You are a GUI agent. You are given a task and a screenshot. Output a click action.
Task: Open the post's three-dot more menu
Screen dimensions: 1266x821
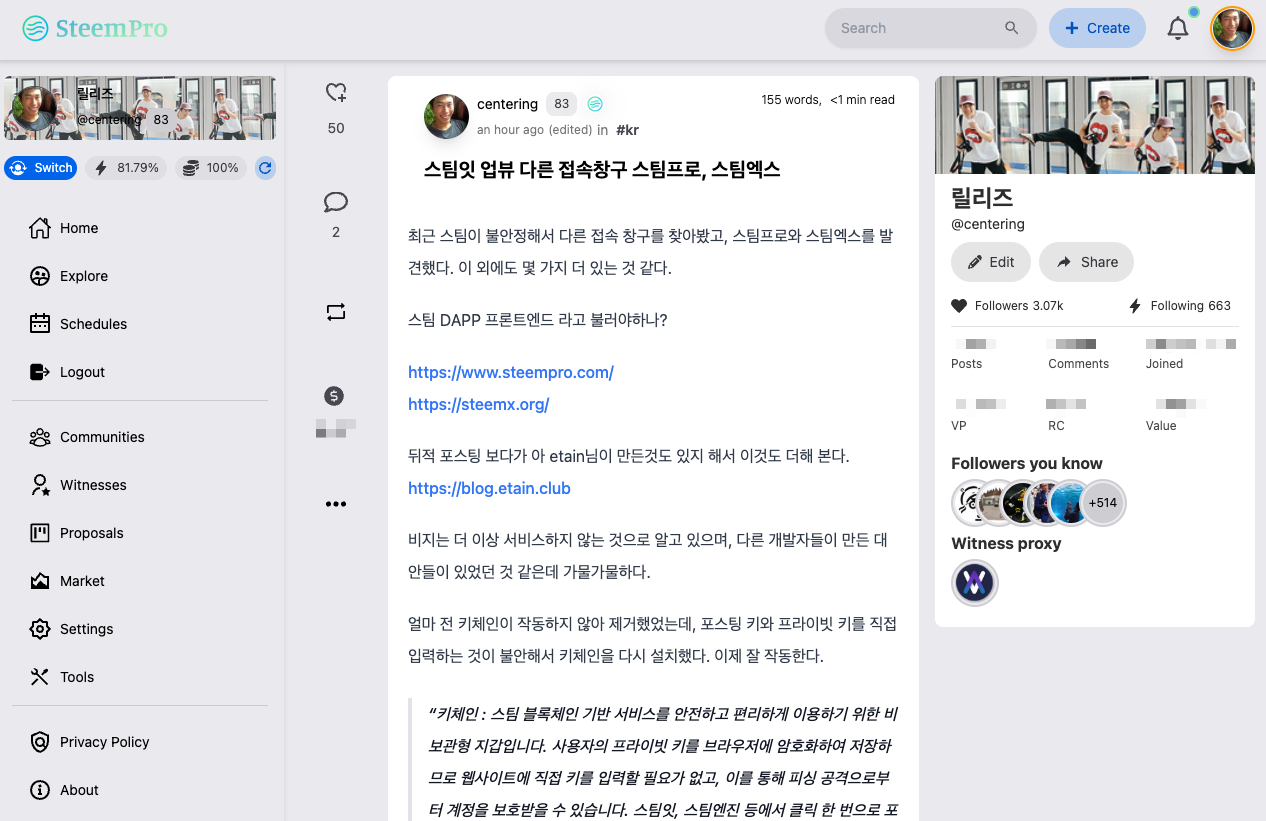[336, 504]
